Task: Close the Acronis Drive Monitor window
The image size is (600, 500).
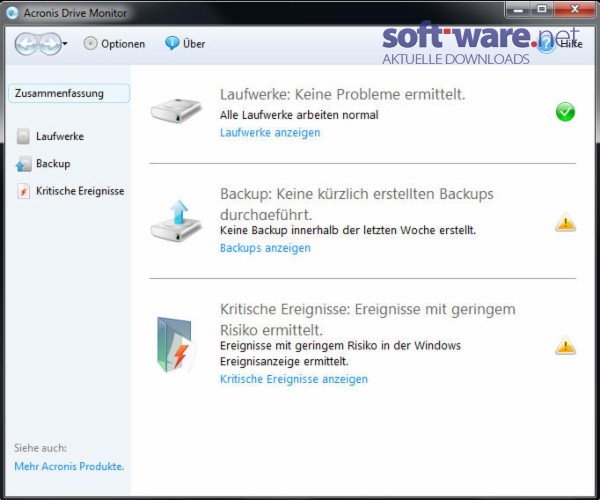Action: pyautogui.click(x=574, y=9)
